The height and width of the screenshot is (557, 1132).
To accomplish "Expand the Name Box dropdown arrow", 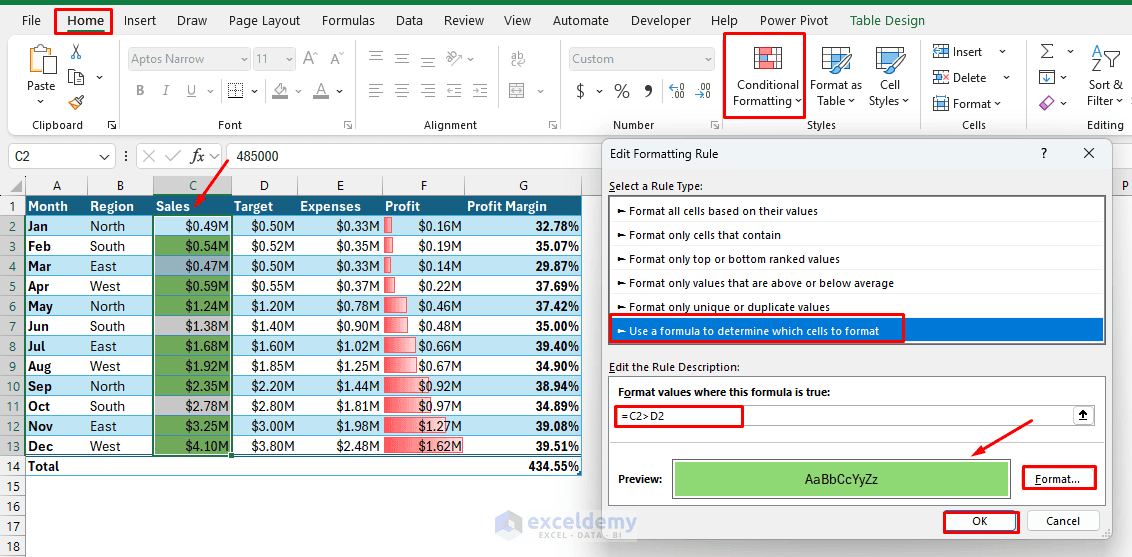I will (x=103, y=156).
